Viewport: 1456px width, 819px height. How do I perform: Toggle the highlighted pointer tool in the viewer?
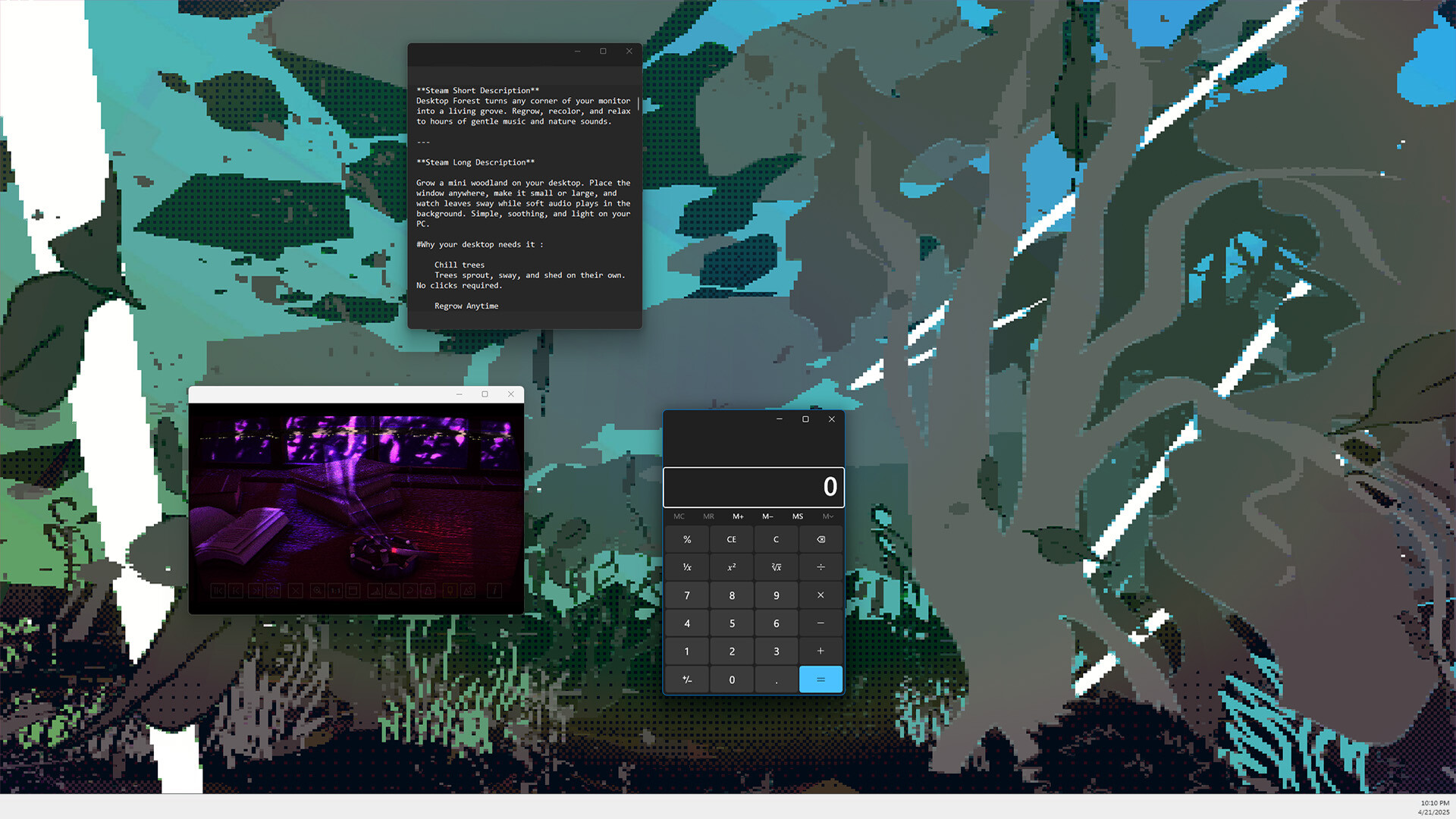pos(450,591)
